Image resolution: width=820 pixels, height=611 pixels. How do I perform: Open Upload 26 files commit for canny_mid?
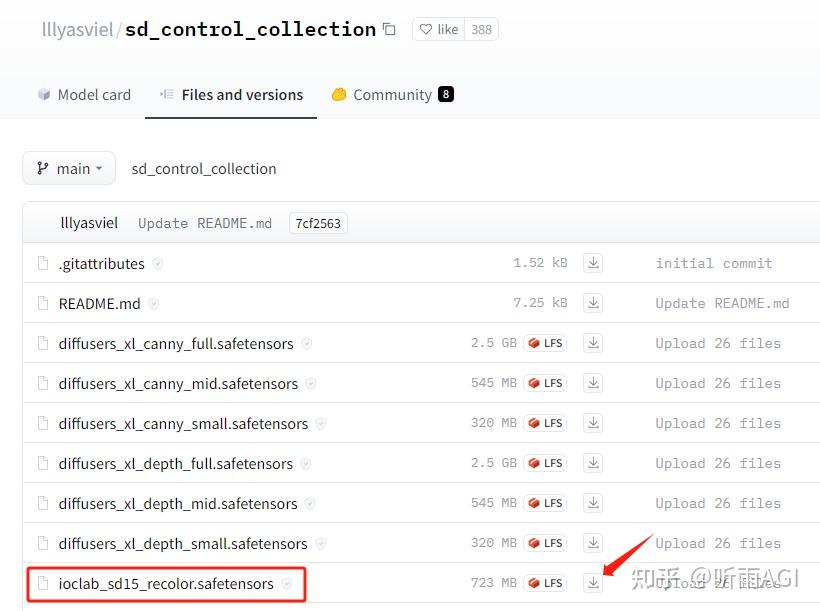point(718,383)
